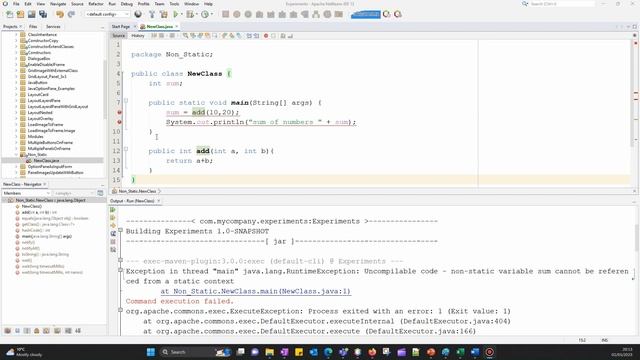Image resolution: width=640 pixels, height=360 pixels.
Task: Select NewClass.java in Projects tree
Action: coord(46,161)
